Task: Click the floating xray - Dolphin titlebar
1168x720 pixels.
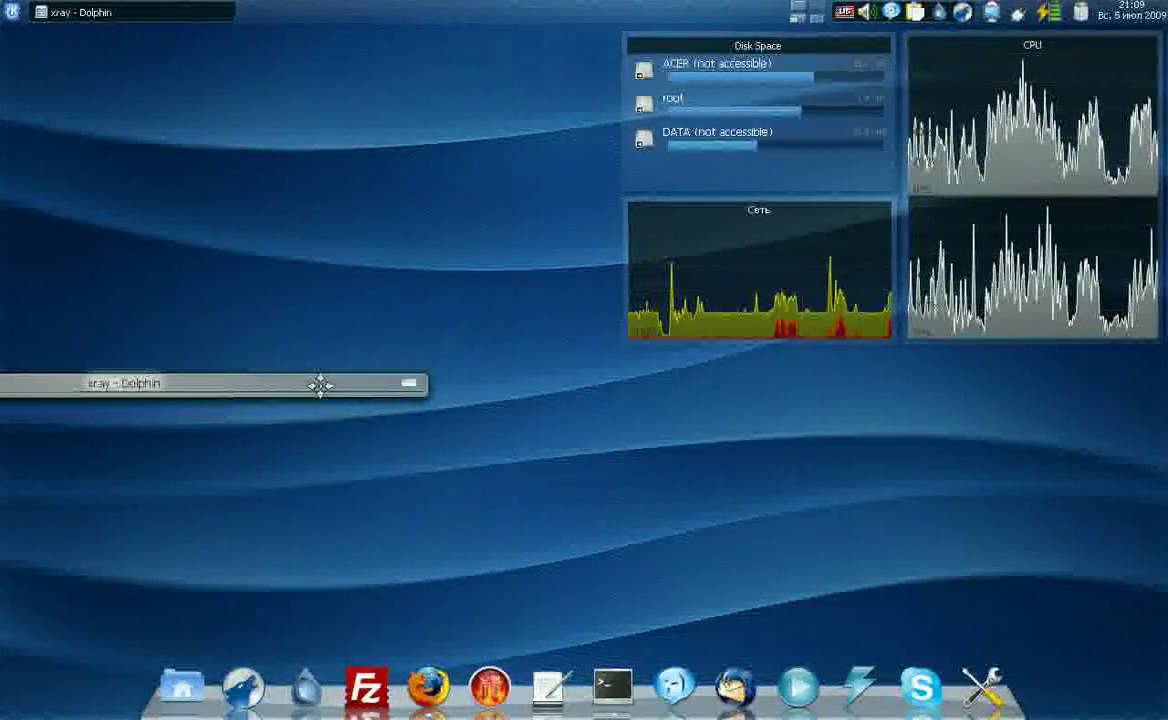Action: (x=214, y=384)
